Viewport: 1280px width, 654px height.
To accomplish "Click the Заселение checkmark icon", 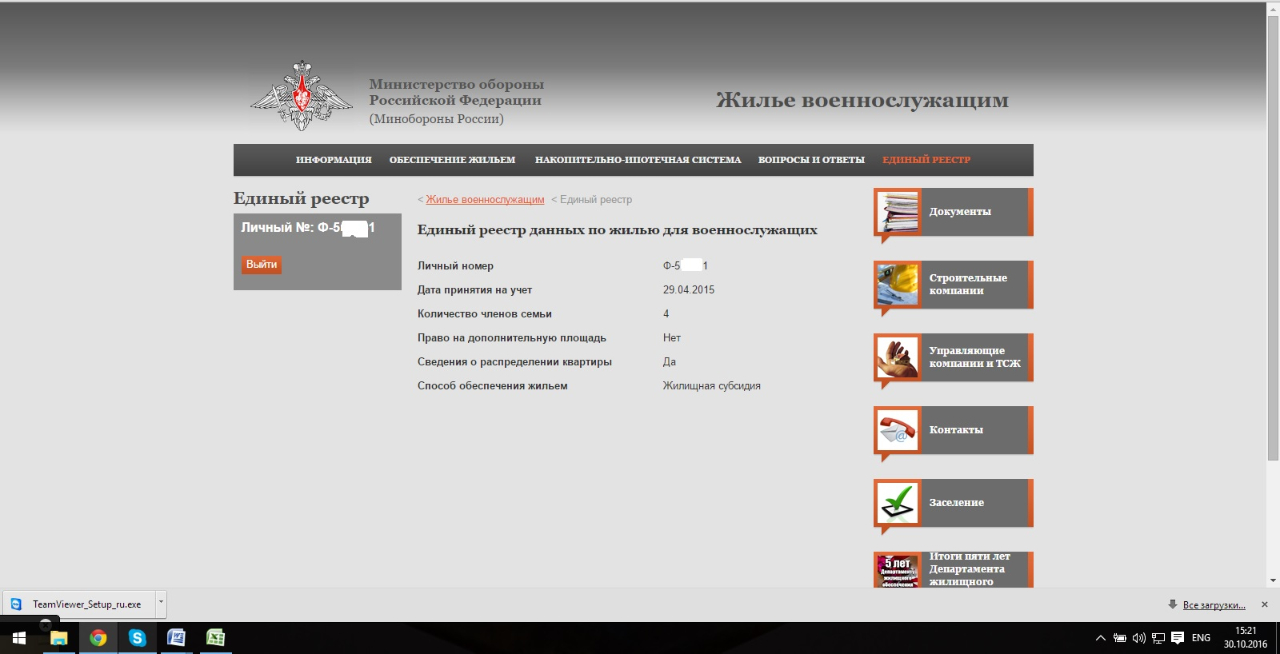I will tap(897, 502).
